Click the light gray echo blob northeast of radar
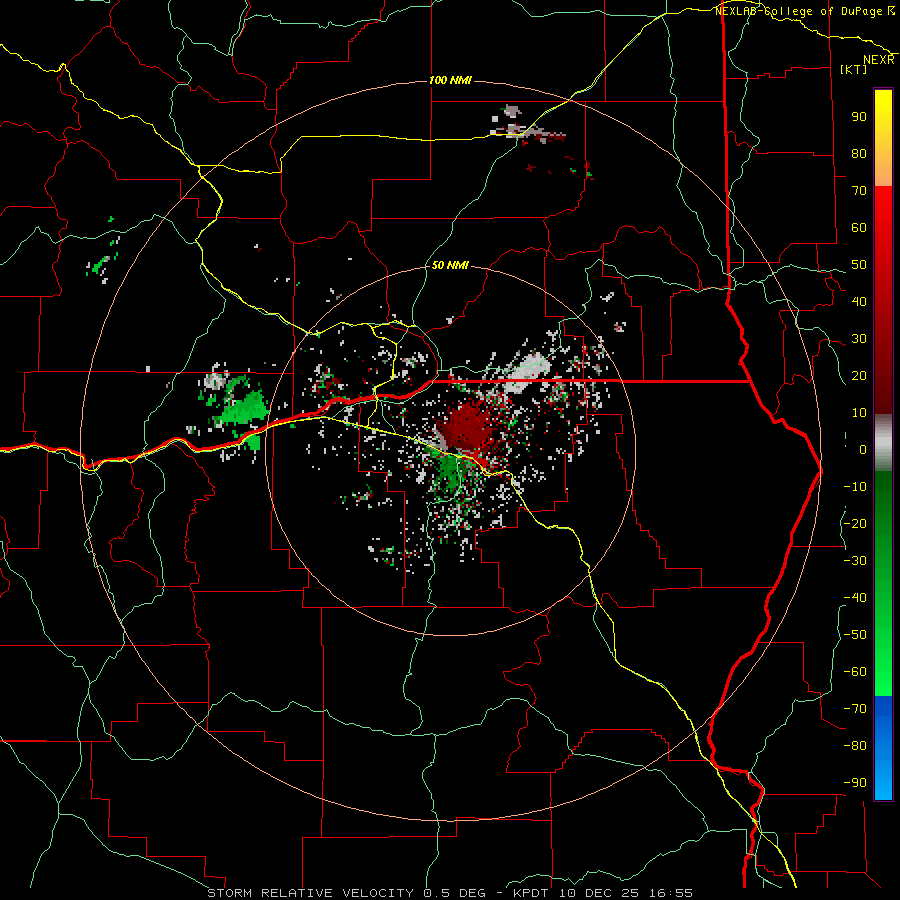 (529, 373)
